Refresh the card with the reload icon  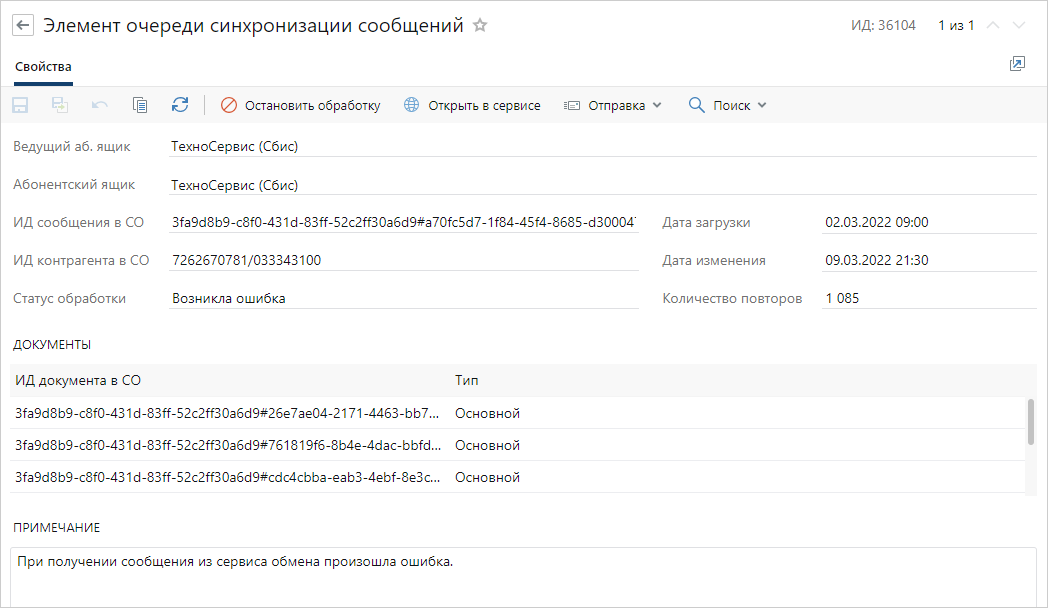(180, 105)
